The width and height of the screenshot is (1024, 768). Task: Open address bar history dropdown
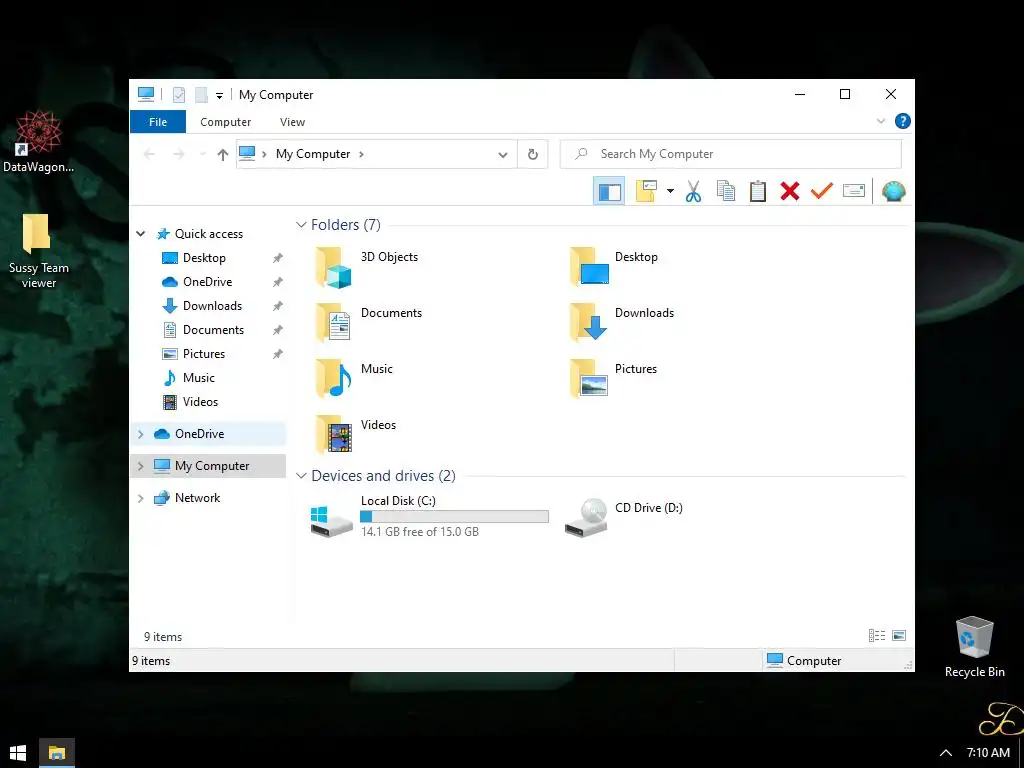click(x=502, y=155)
